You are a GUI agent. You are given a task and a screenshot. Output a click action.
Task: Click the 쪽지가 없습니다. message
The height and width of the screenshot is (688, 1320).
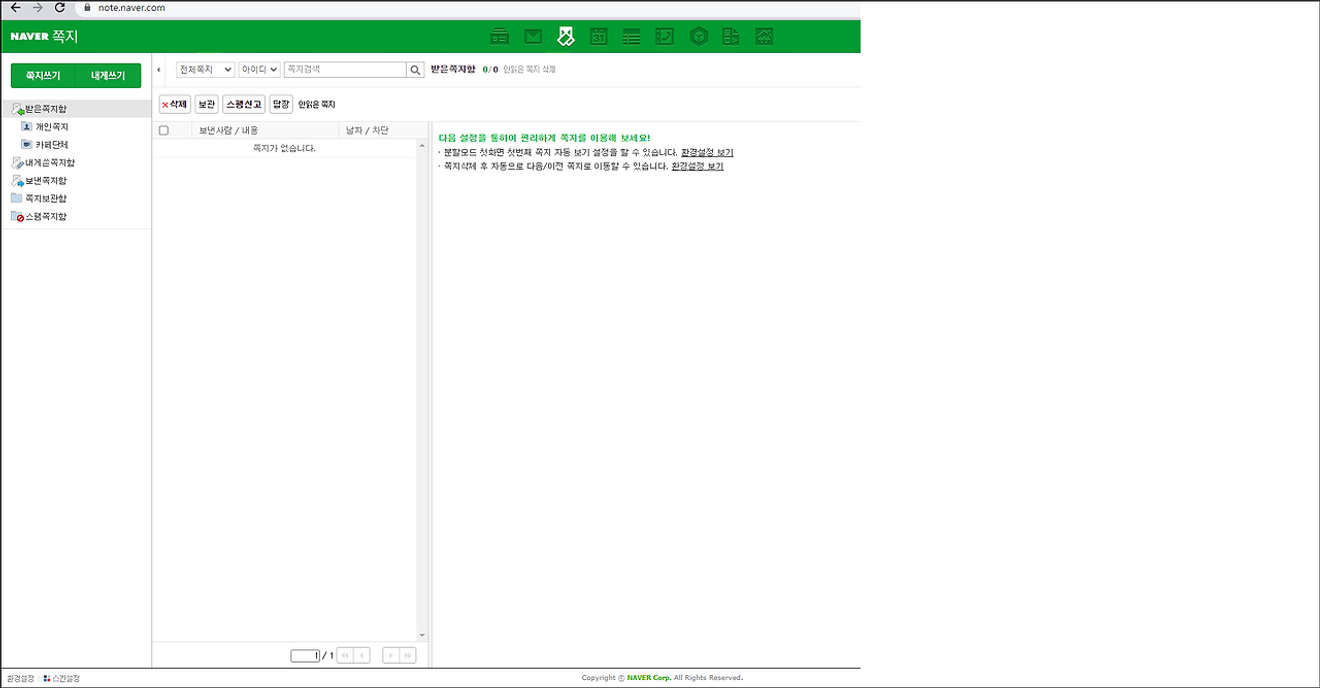click(284, 148)
